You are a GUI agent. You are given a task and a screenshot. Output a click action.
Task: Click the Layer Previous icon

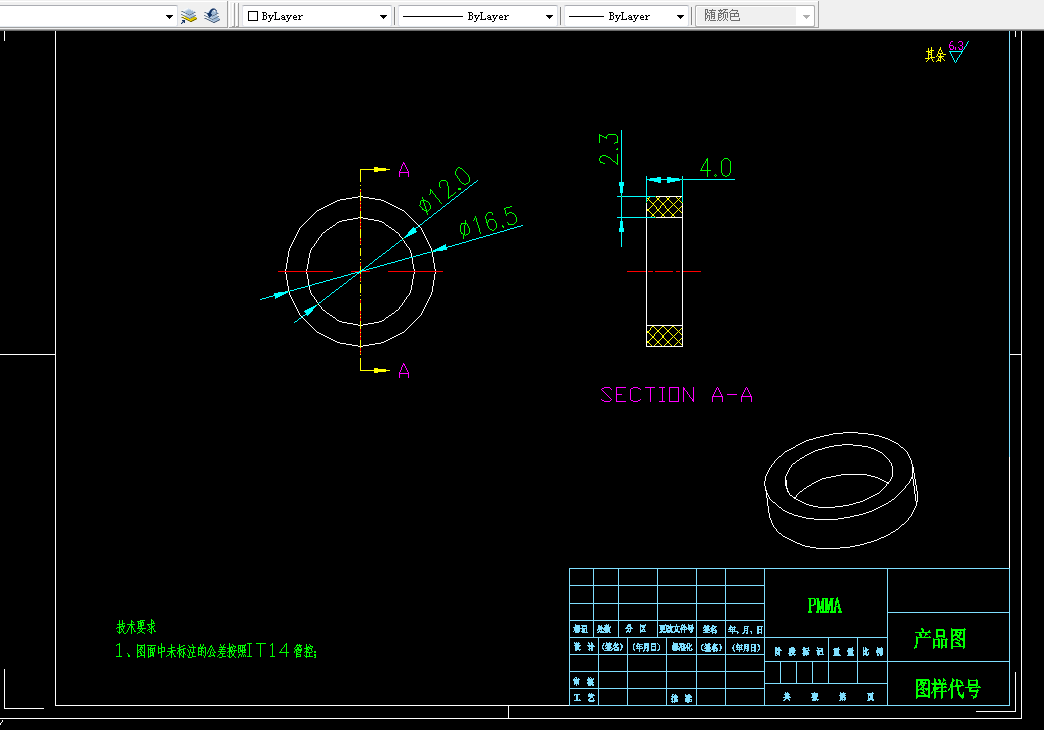click(x=212, y=16)
